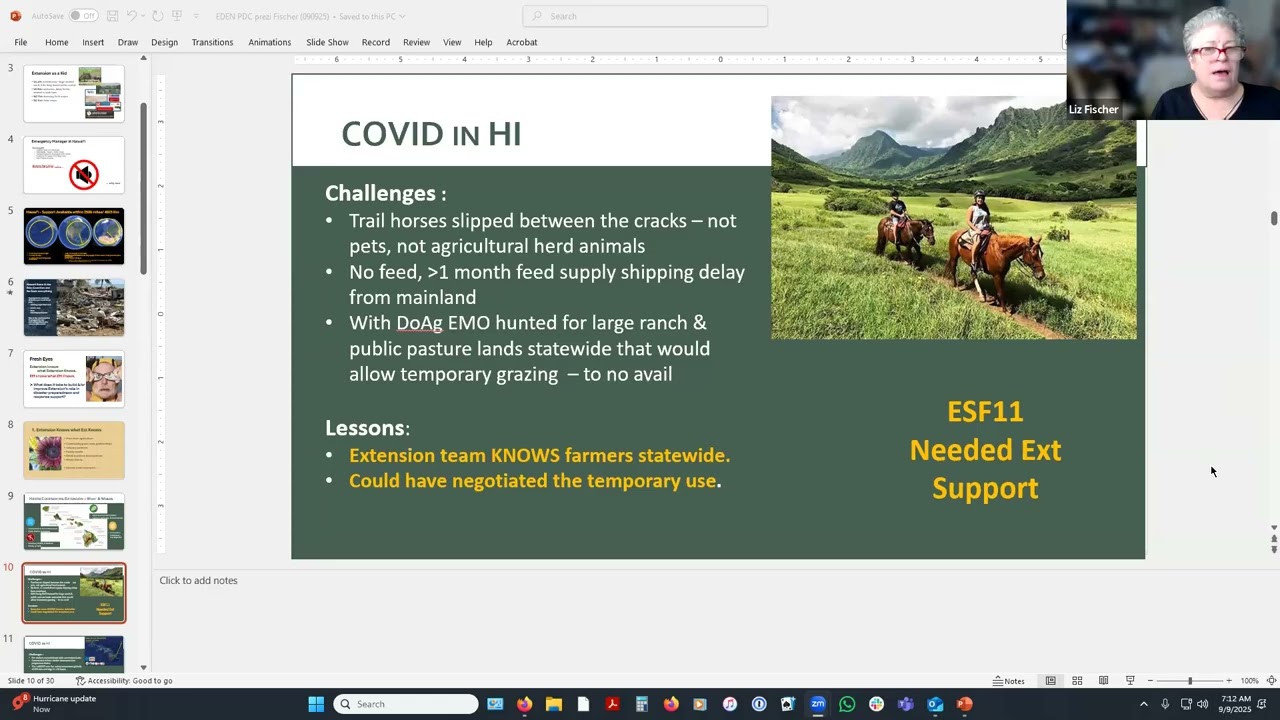Screen dimensions: 1280x720
Task: Open the View tab
Action: (452, 42)
